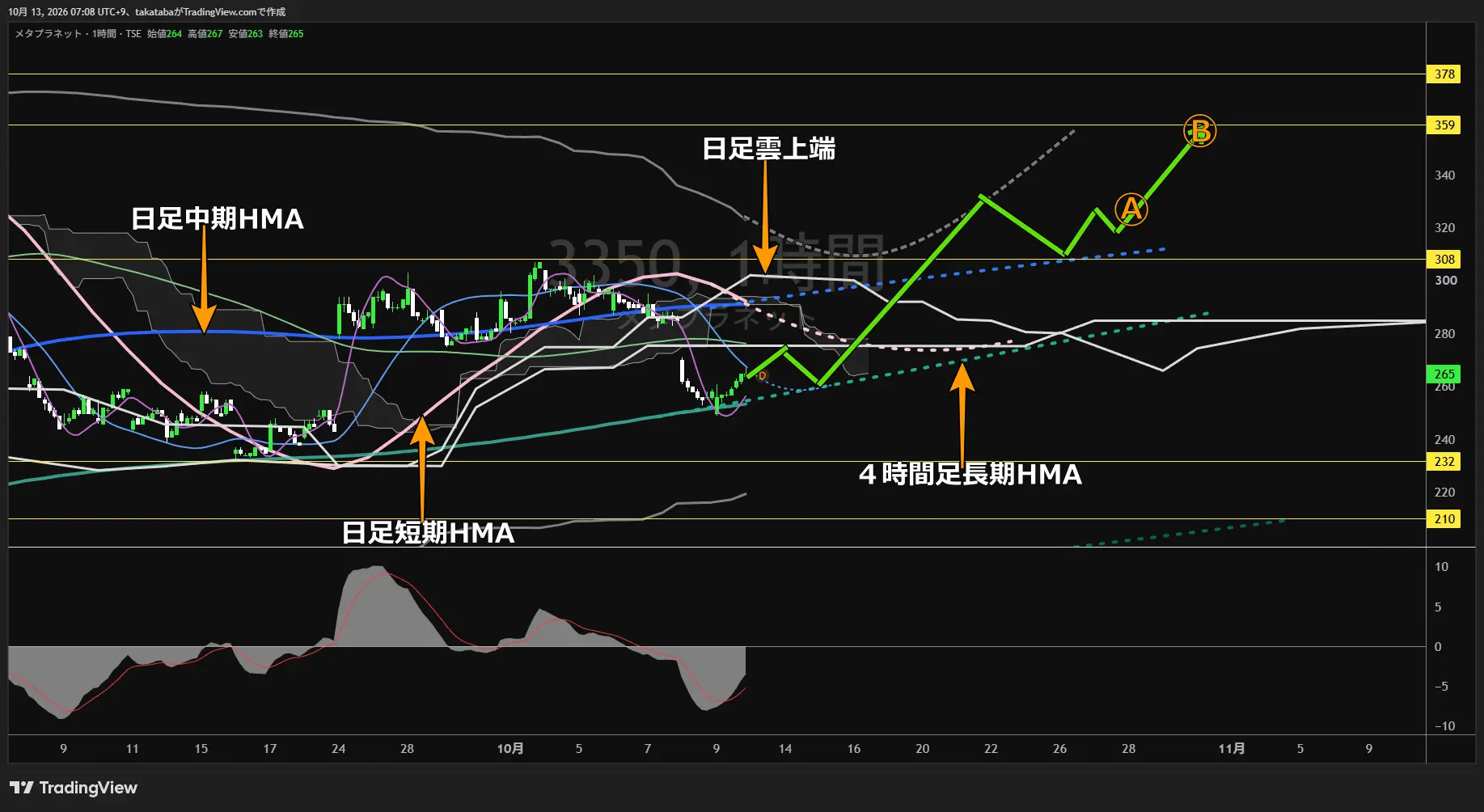Click the 14 date on time axis
The width and height of the screenshot is (1484, 812).
click(785, 749)
